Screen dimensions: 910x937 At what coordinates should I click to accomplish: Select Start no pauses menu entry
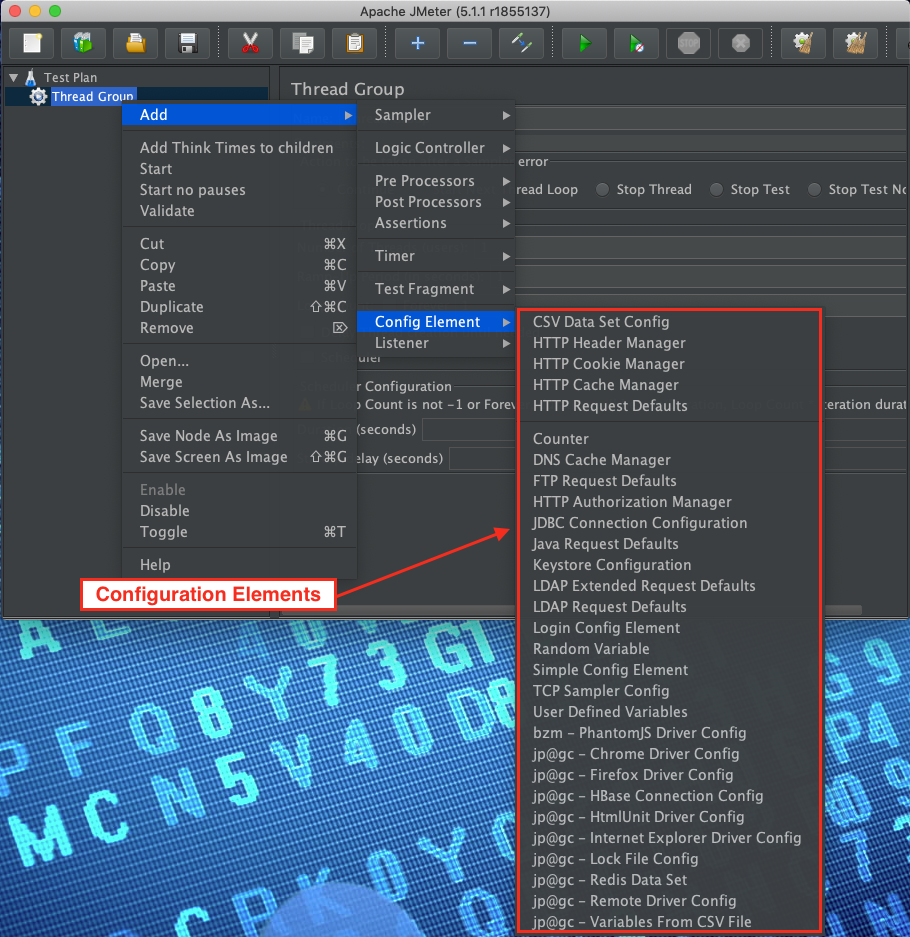pos(240,190)
